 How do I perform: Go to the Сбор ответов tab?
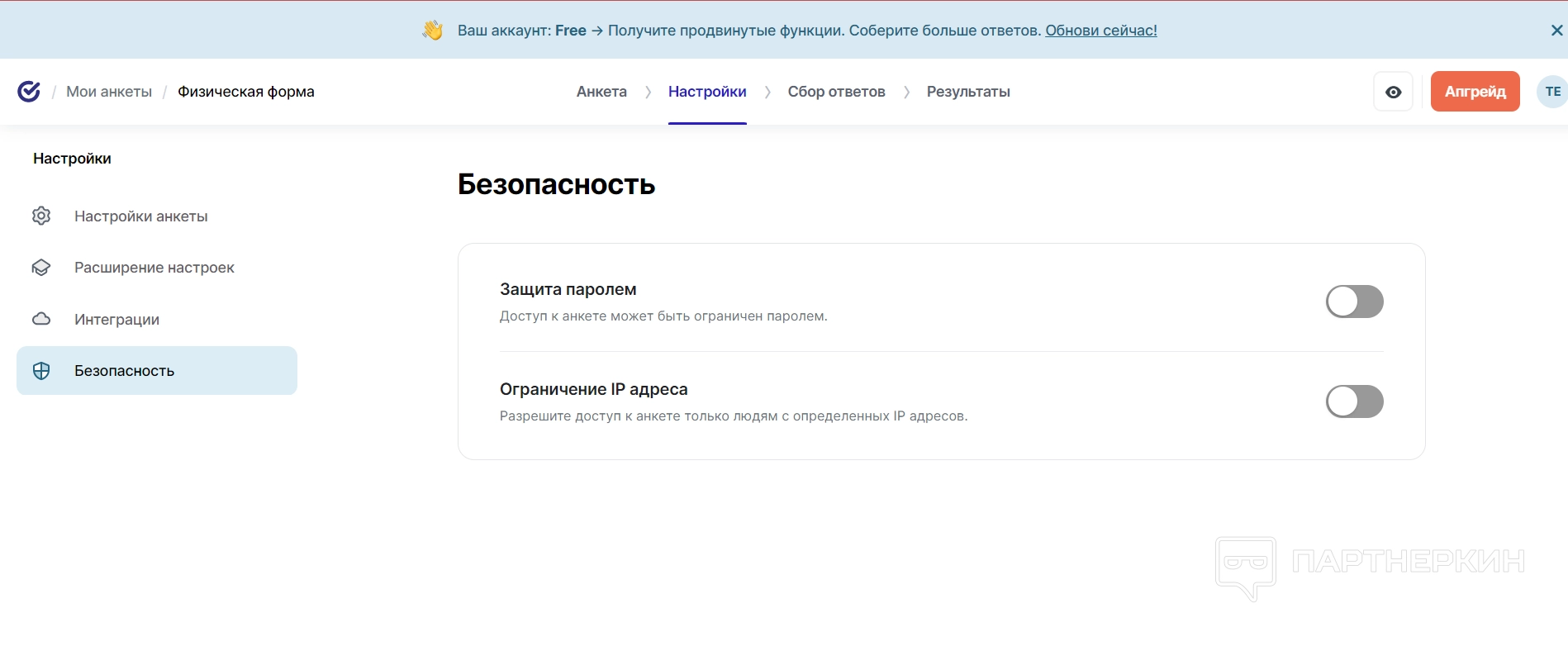click(x=836, y=92)
